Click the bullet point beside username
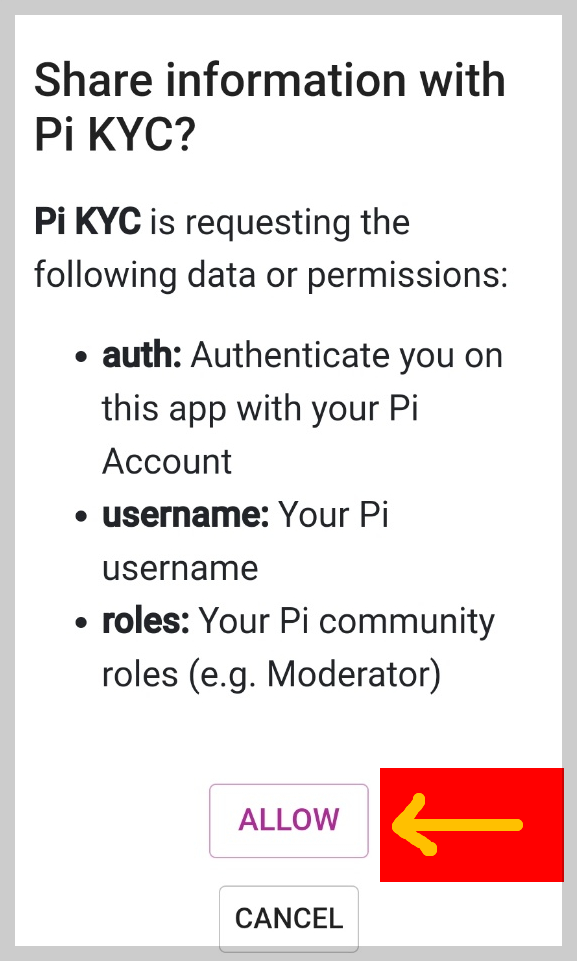The height and width of the screenshot is (961, 577). click(x=81, y=516)
